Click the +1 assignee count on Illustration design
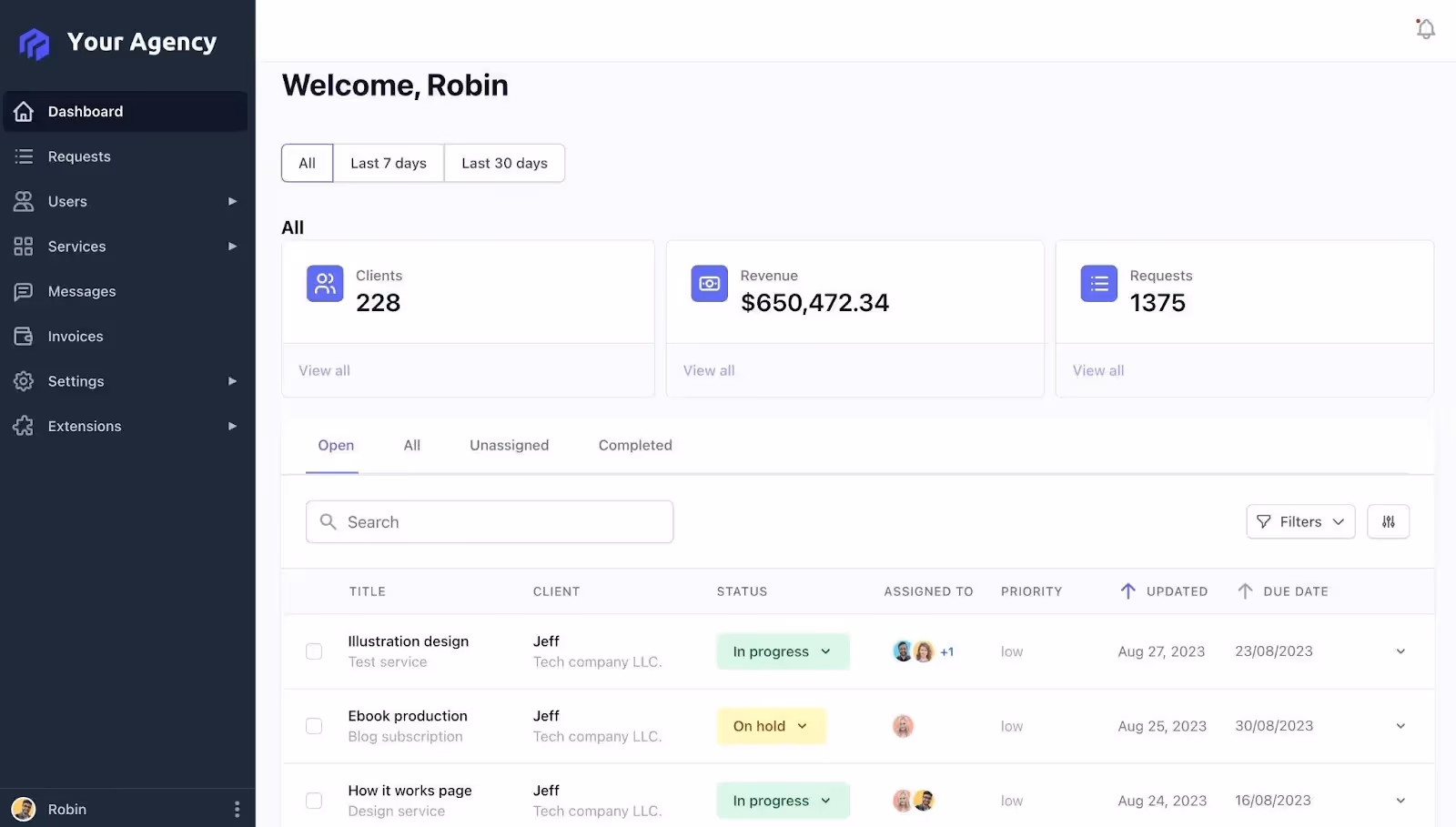1456x827 pixels. (x=947, y=652)
